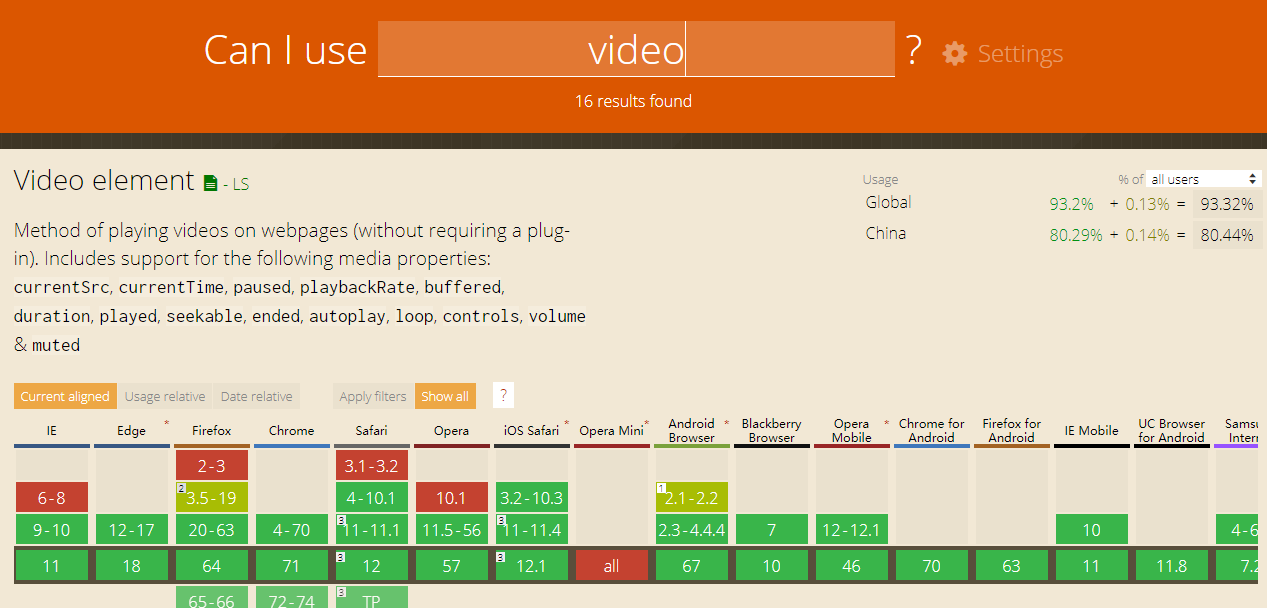Select the Opera Mini column header
The height and width of the screenshot is (608, 1267).
[611, 431]
